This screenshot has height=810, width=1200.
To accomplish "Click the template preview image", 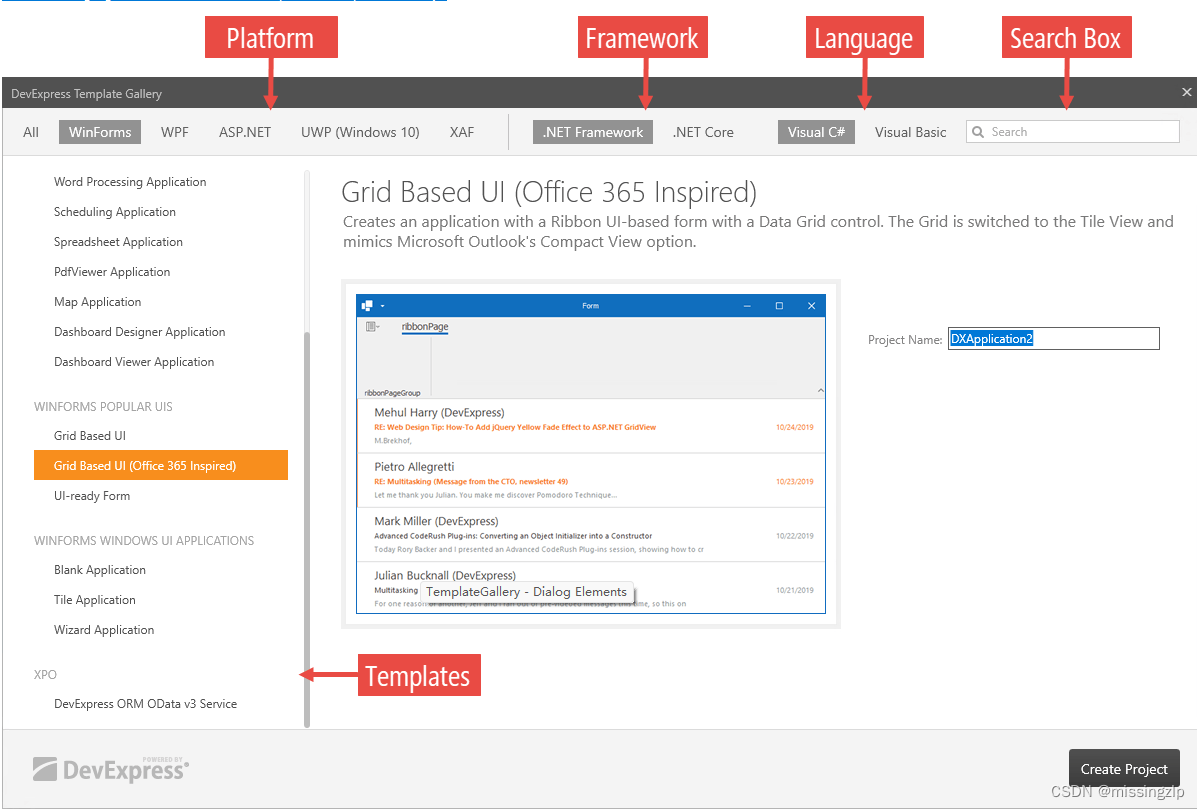I will (x=591, y=454).
